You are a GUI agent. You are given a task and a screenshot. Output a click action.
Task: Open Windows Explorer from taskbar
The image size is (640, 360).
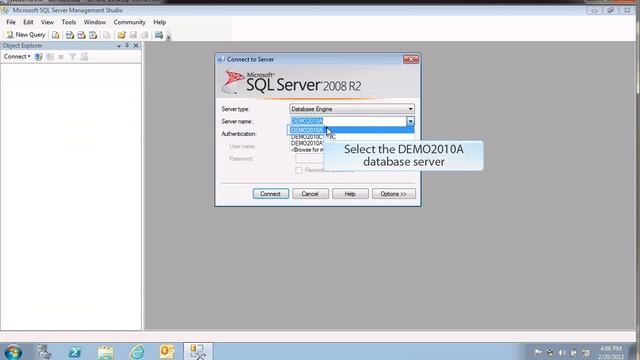tap(106, 352)
